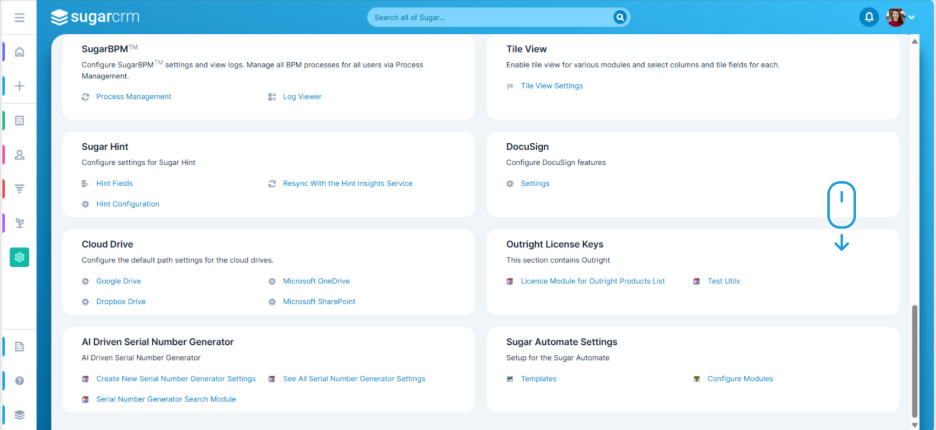
Task: Click Create New Serial Number Generator Settings
Action: [x=175, y=379]
